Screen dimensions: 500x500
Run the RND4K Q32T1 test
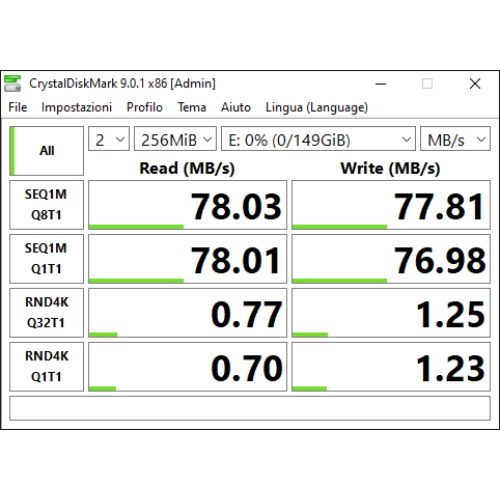[46, 313]
